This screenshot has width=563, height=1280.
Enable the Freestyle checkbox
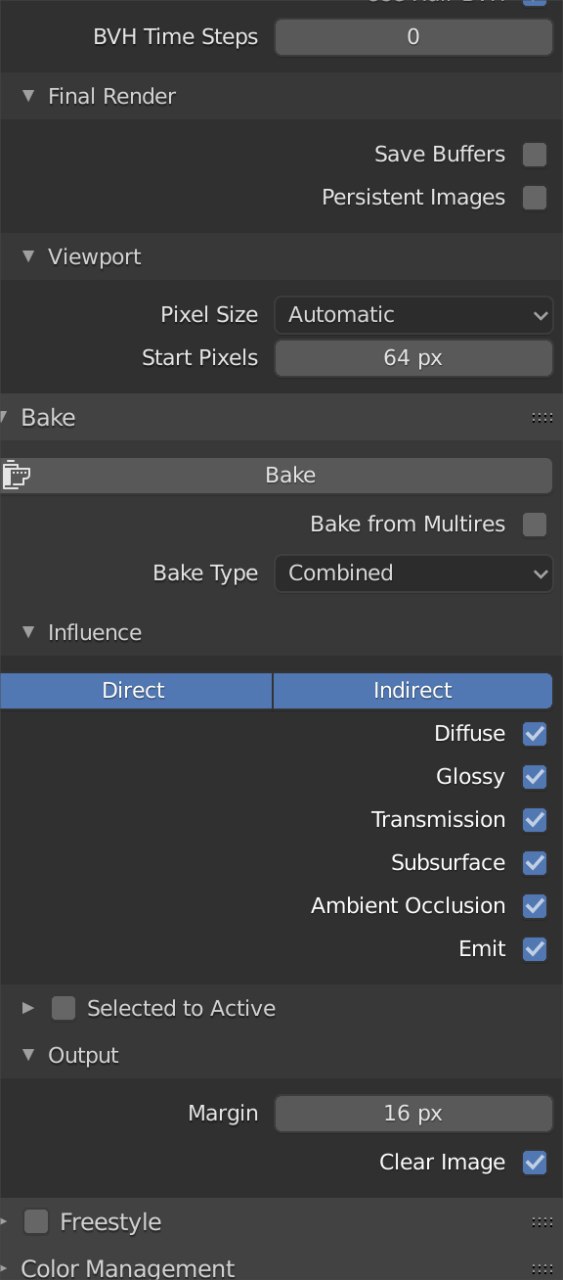pos(36,1222)
